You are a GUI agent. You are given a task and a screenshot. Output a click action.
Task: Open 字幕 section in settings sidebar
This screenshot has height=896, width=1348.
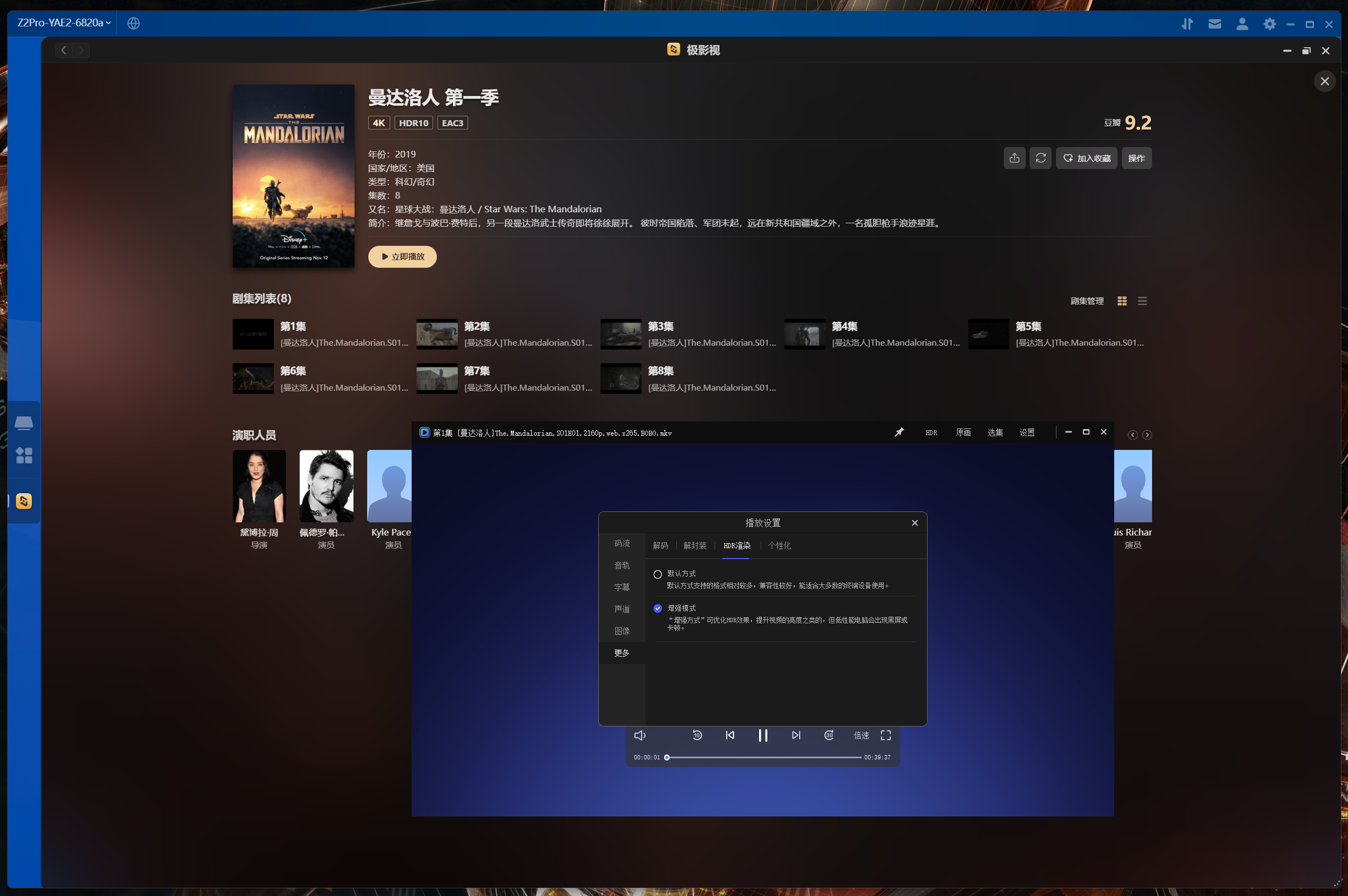pos(622,588)
